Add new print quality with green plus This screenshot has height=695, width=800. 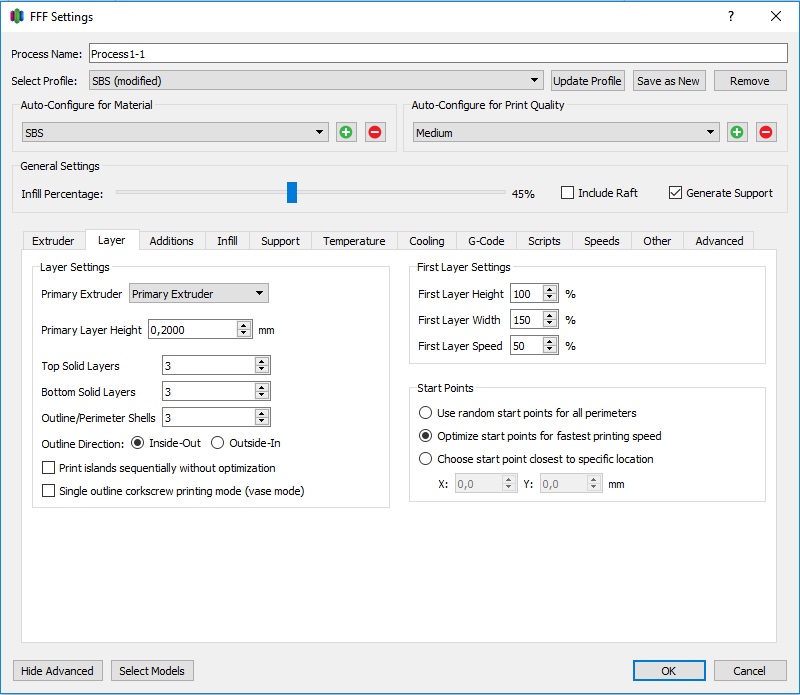coord(737,132)
